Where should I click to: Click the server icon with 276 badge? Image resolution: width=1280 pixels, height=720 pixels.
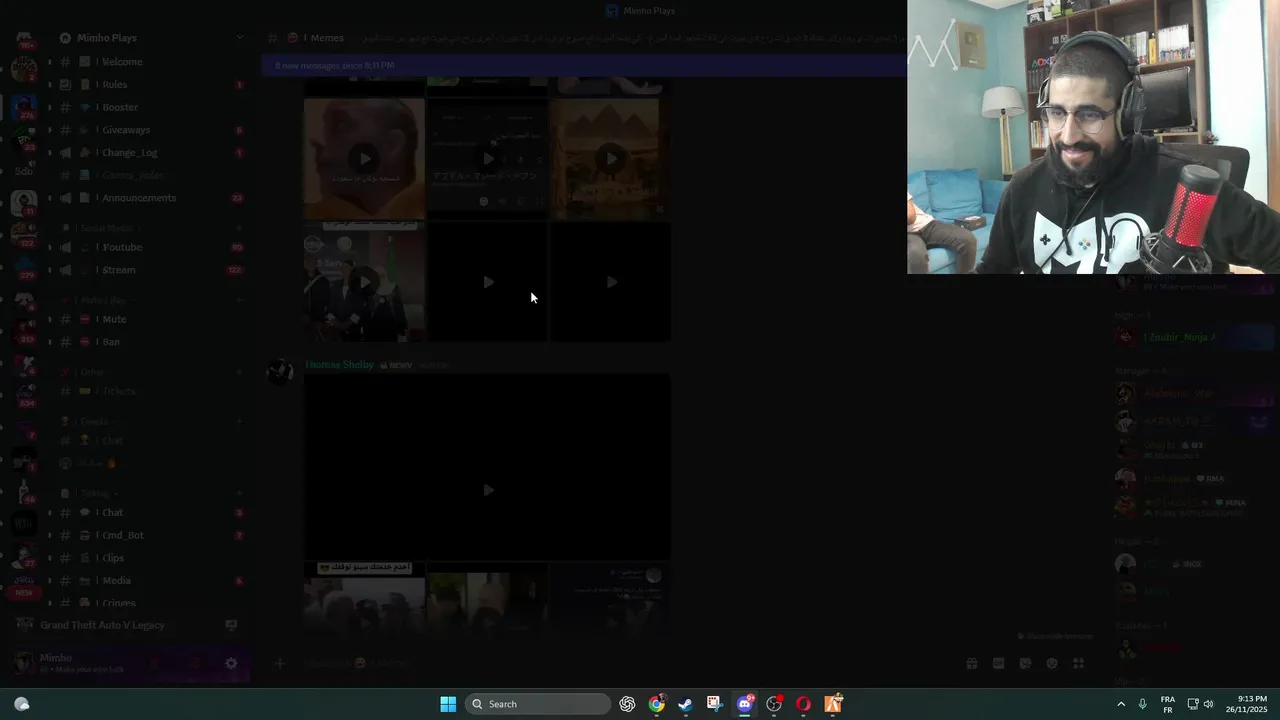(x=24, y=108)
